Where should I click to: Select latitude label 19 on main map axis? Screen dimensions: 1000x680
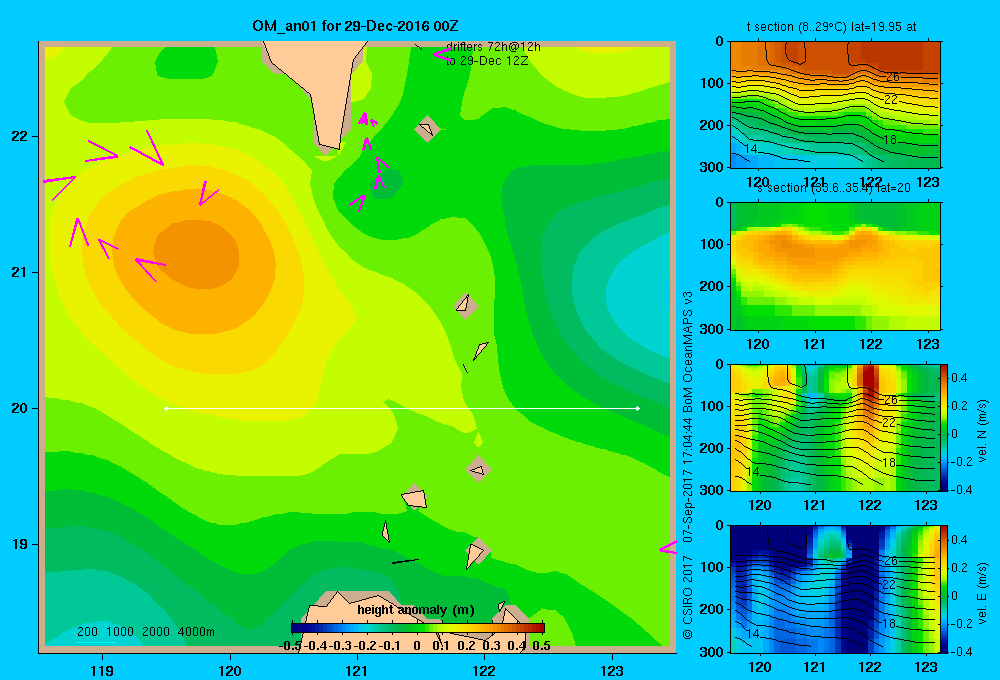tap(20, 544)
